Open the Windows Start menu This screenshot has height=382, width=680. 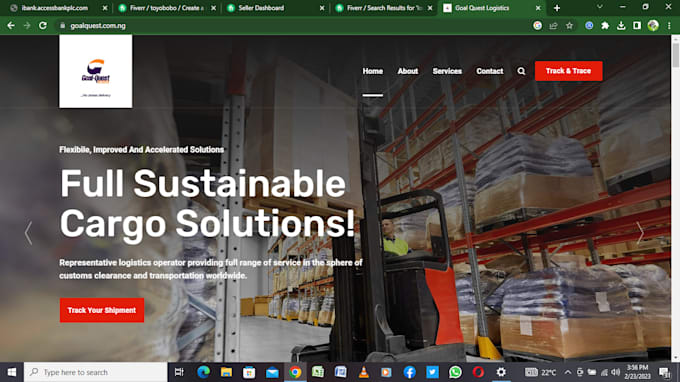click(x=12, y=372)
